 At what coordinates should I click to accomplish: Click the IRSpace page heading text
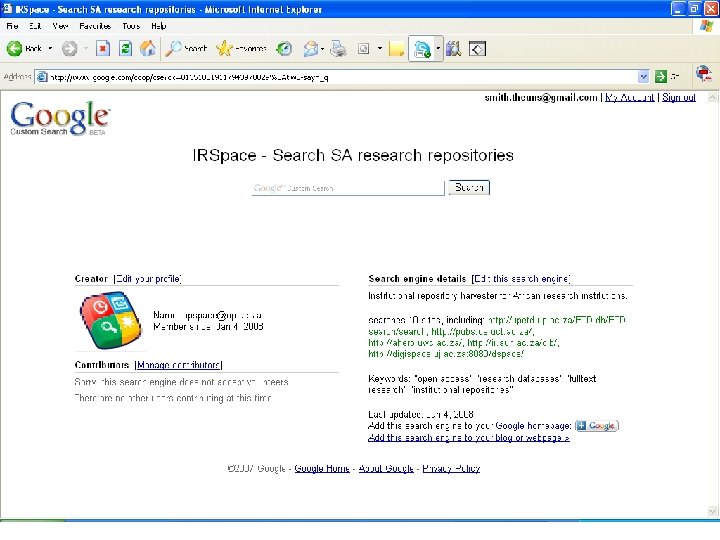(x=353, y=156)
